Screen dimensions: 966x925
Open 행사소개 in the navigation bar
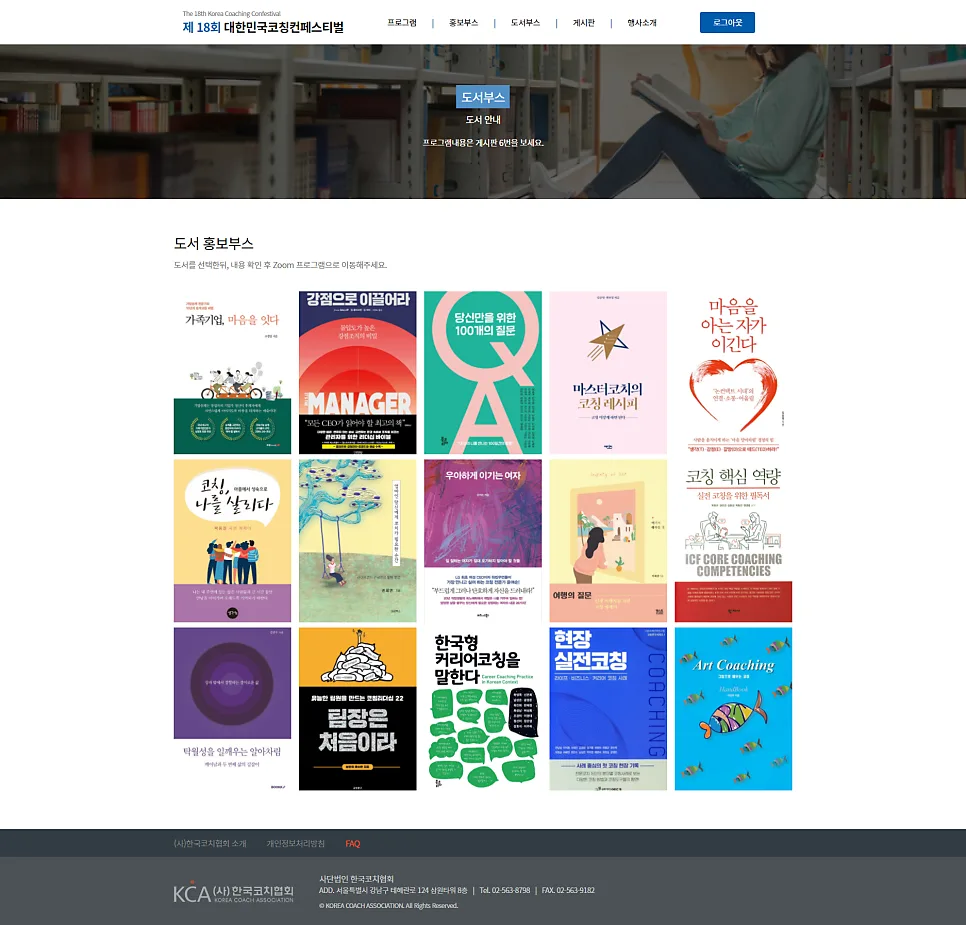pyautogui.click(x=642, y=23)
